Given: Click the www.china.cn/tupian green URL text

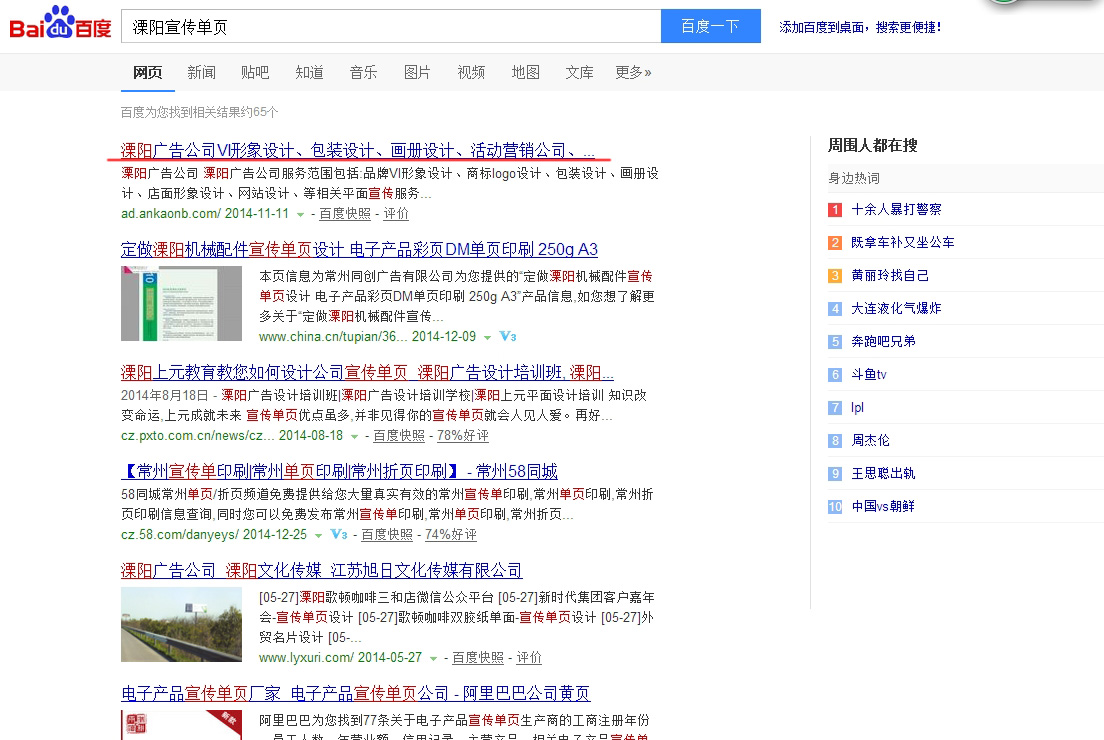Looking at the screenshot, I should pos(368,337).
